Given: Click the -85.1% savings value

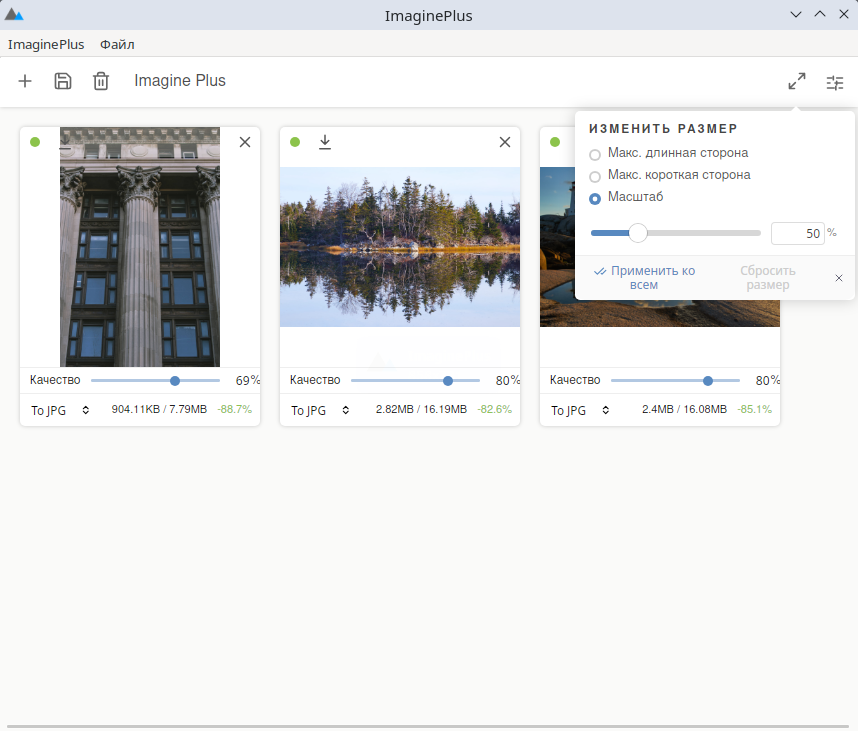Looking at the screenshot, I should click(x=755, y=409).
